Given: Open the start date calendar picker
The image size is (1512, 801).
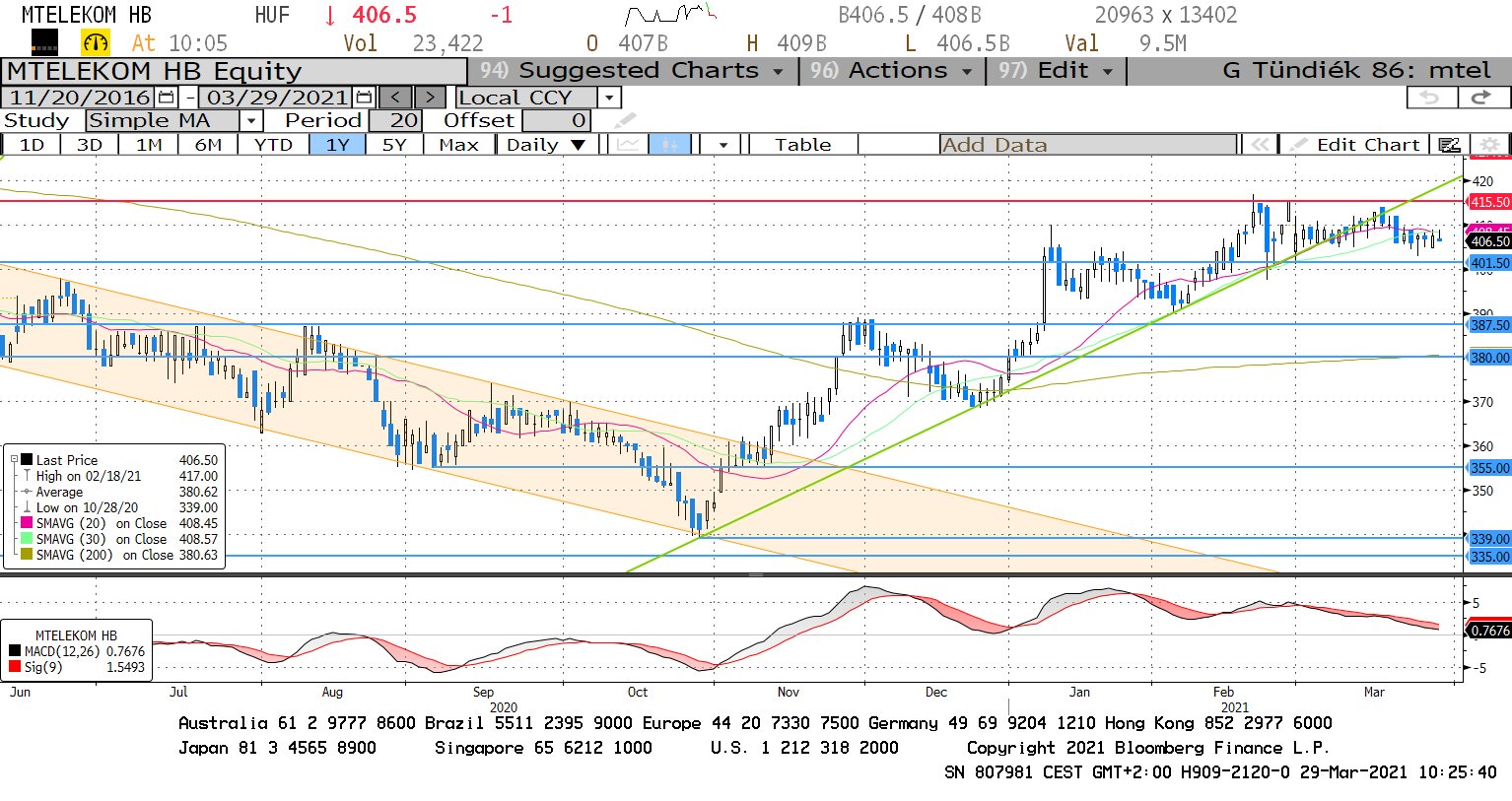Looking at the screenshot, I should pos(166,98).
